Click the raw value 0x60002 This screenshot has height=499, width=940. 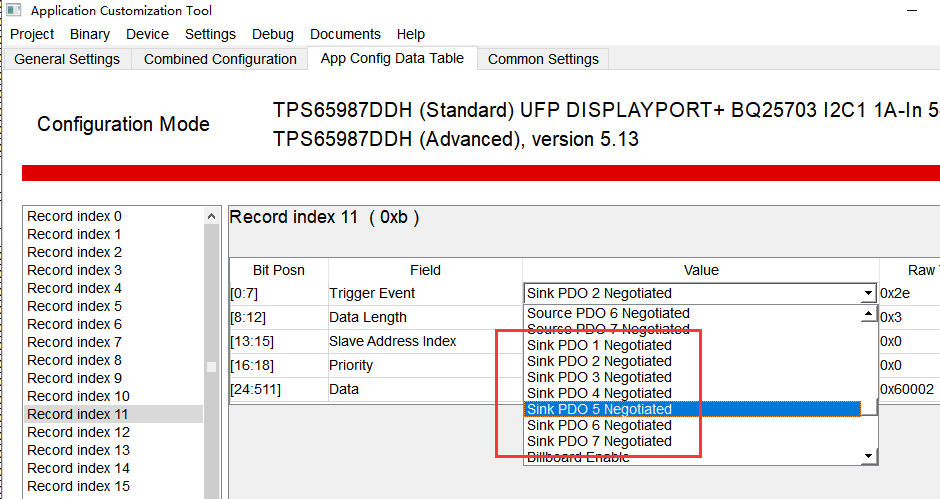pos(907,389)
